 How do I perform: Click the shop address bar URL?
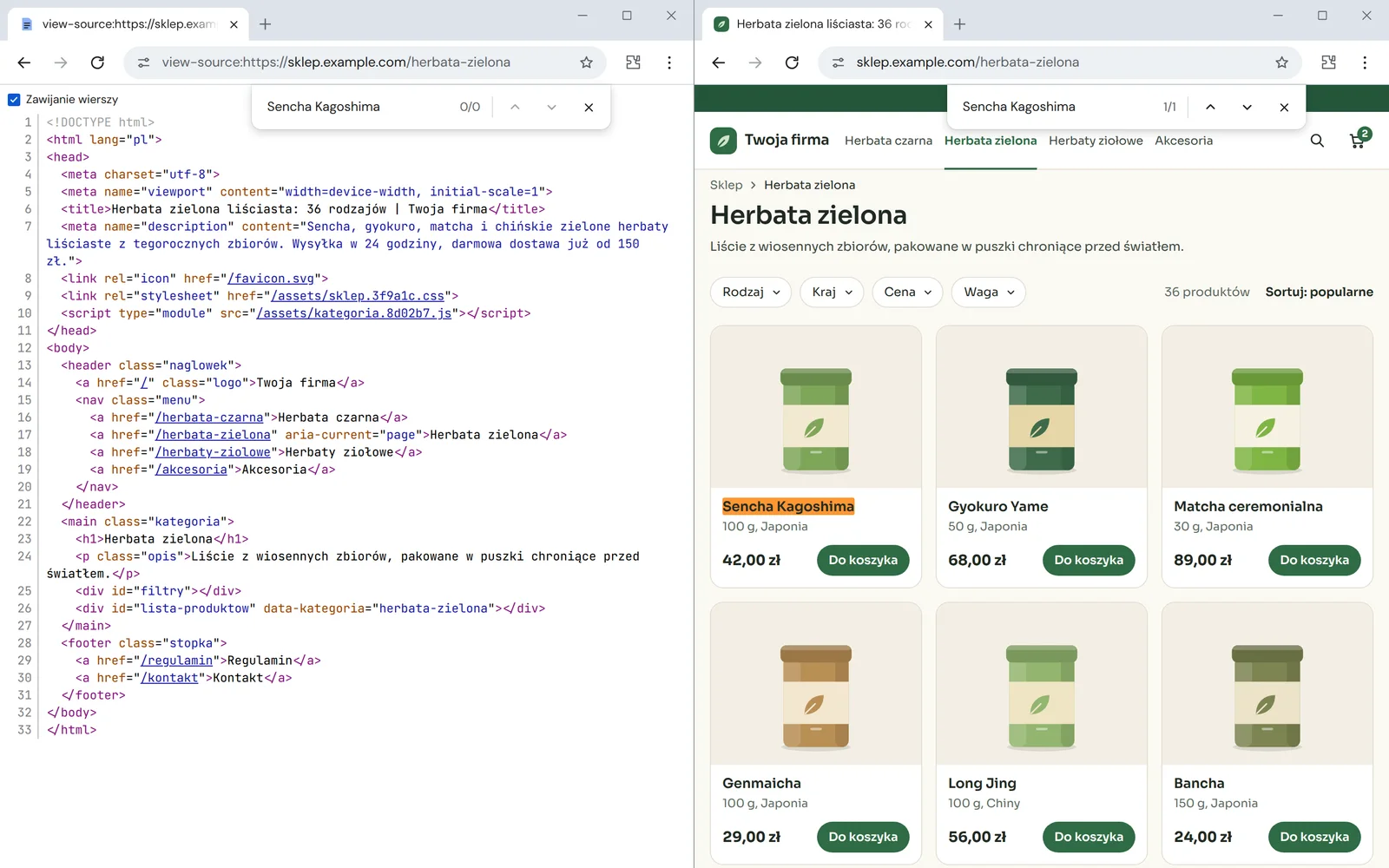point(968,62)
